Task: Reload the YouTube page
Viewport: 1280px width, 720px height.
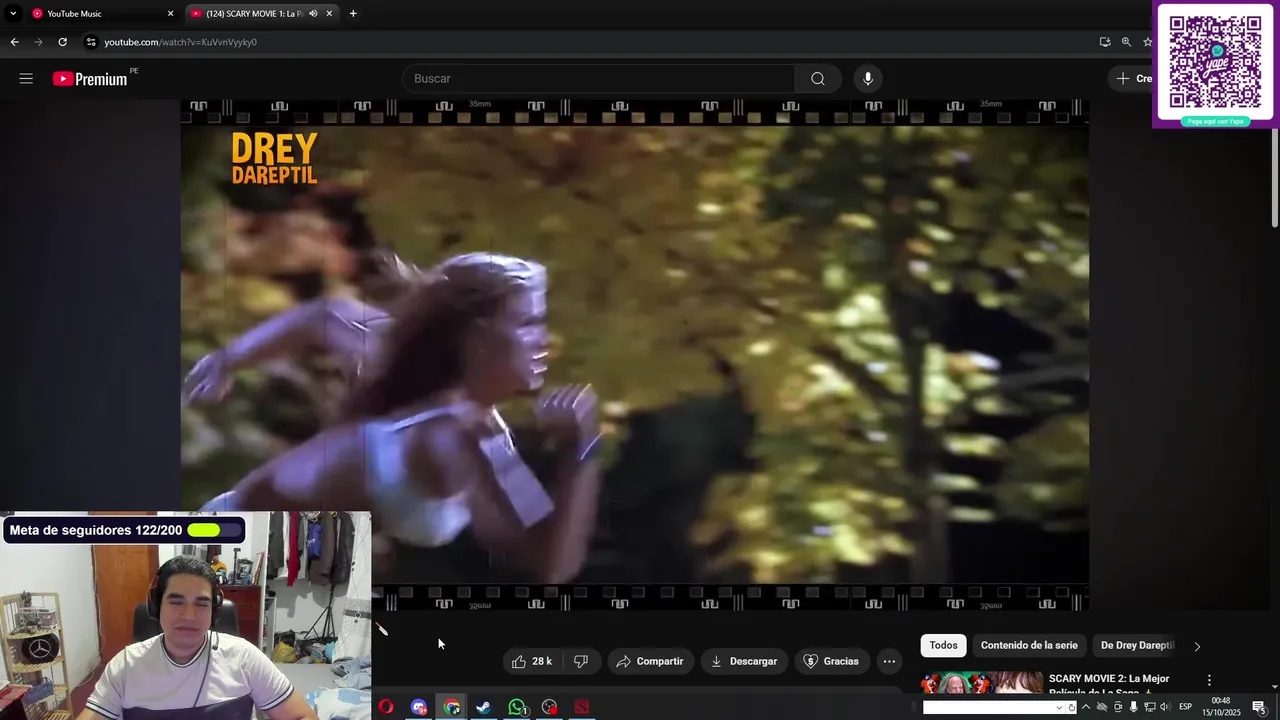Action: point(62,42)
